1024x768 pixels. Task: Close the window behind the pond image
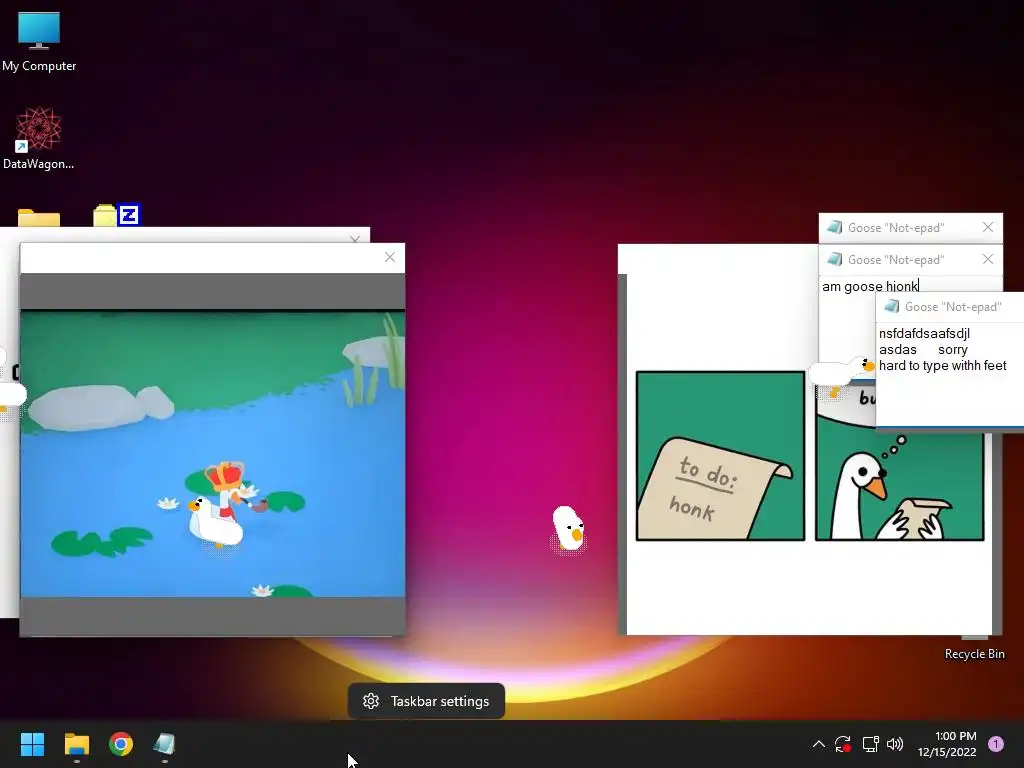pyautogui.click(x=355, y=239)
